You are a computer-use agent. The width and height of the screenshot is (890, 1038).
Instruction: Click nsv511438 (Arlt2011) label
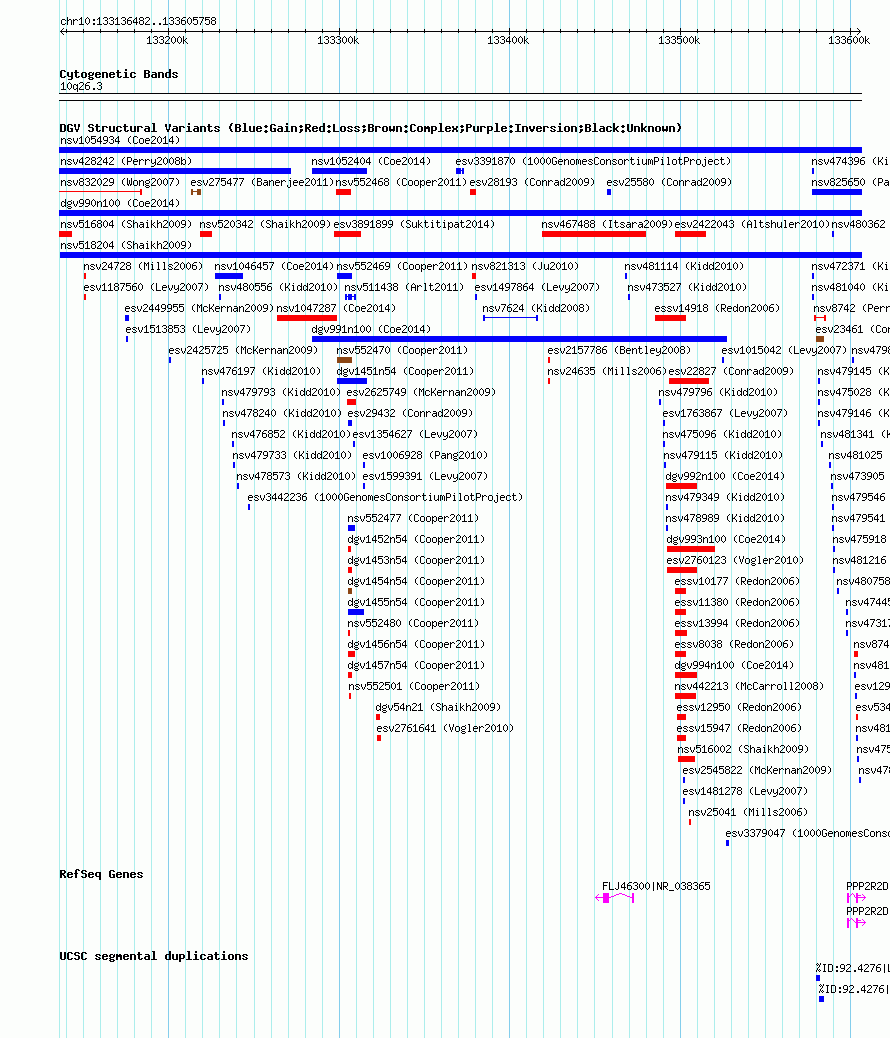(x=404, y=287)
